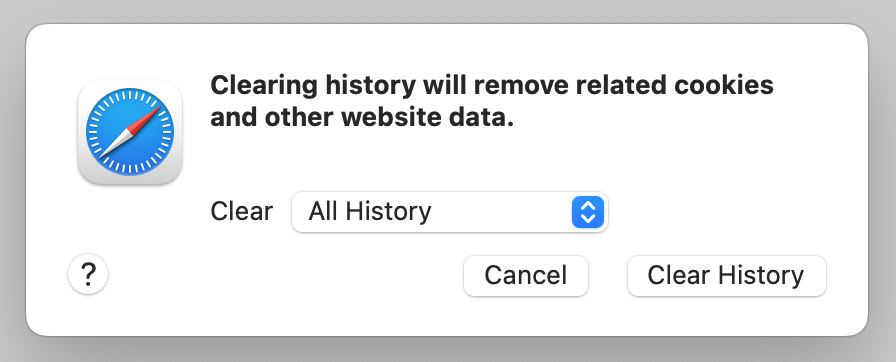Open the Clear time range selector
The height and width of the screenshot is (362, 896).
coord(449,212)
